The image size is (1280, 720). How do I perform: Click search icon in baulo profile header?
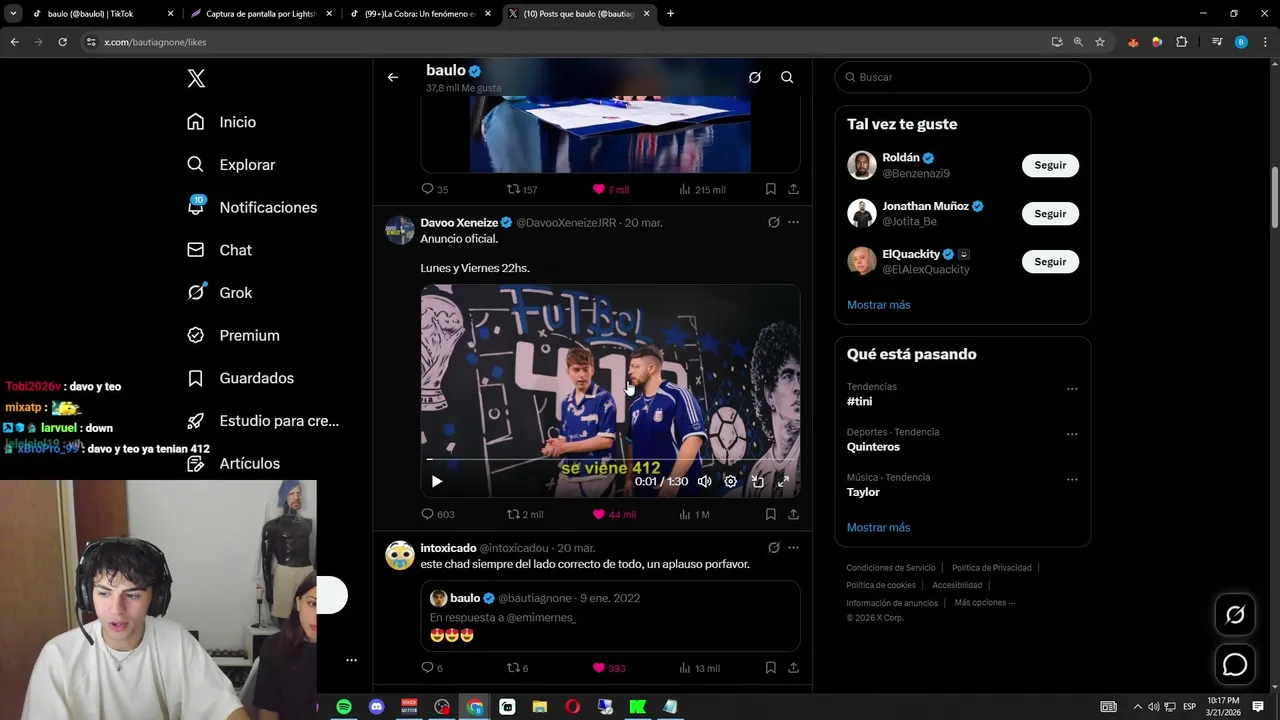(x=787, y=77)
